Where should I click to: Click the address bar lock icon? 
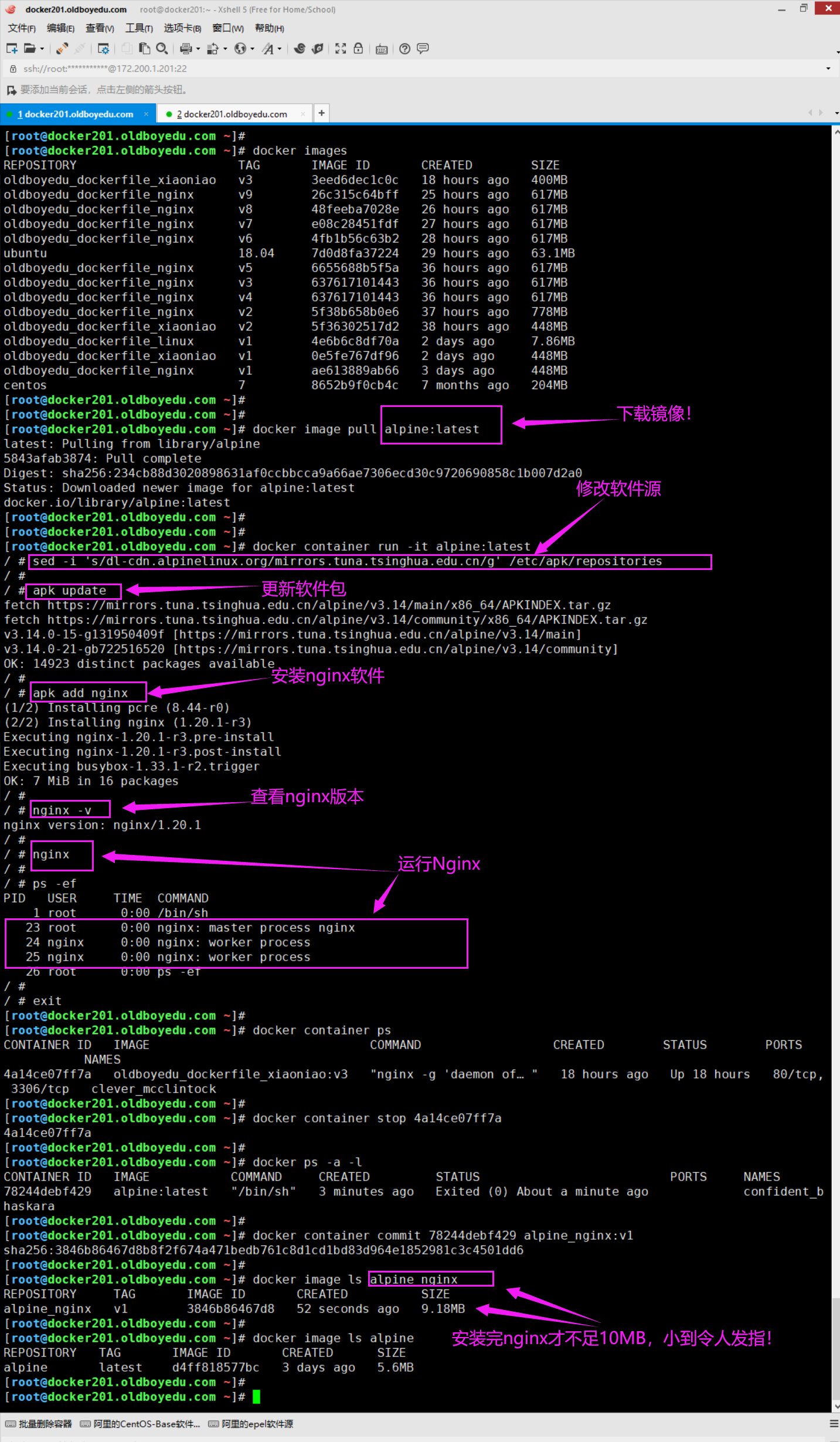point(13,69)
